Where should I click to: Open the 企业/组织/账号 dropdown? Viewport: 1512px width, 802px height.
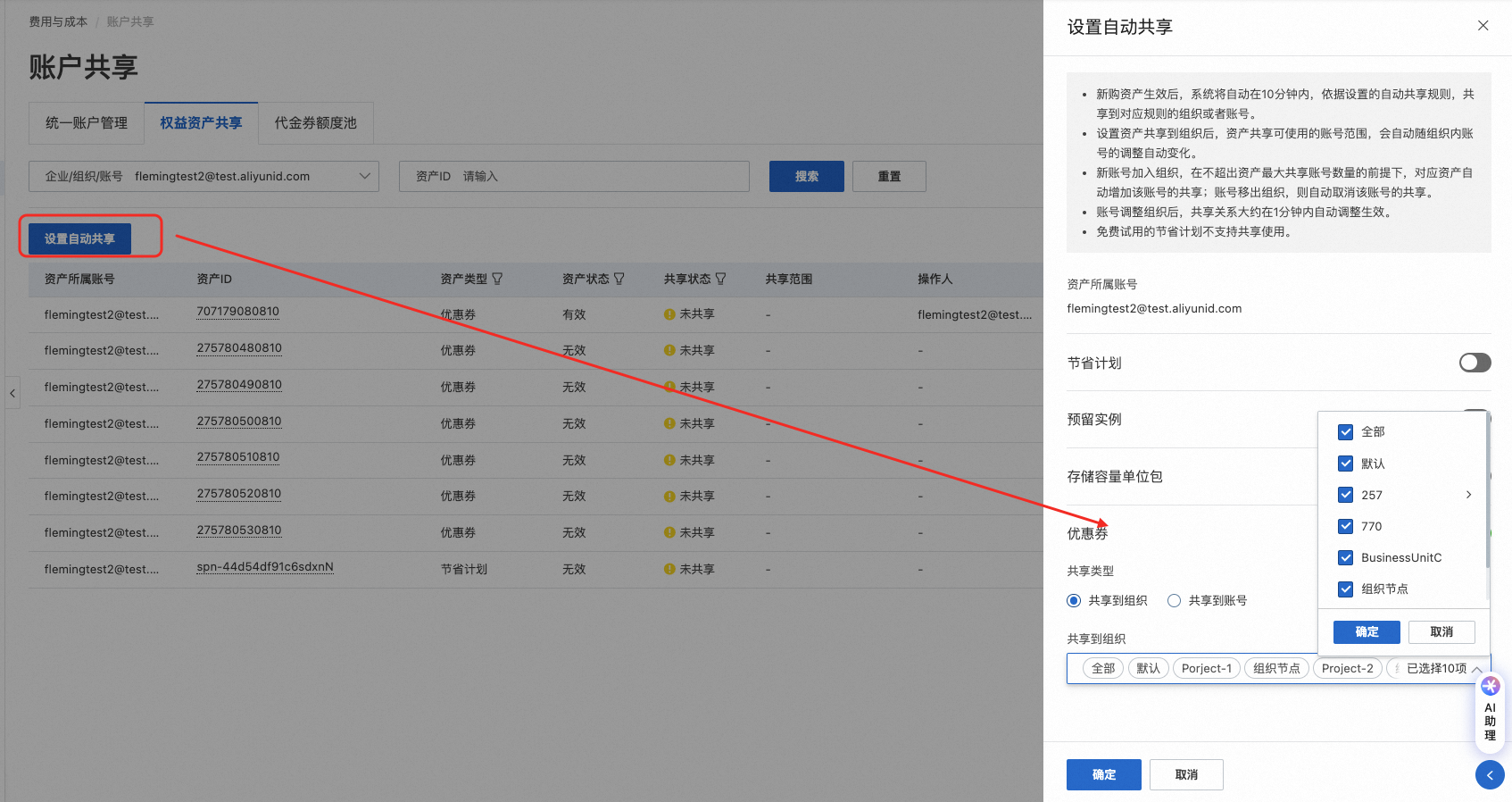coord(204,177)
